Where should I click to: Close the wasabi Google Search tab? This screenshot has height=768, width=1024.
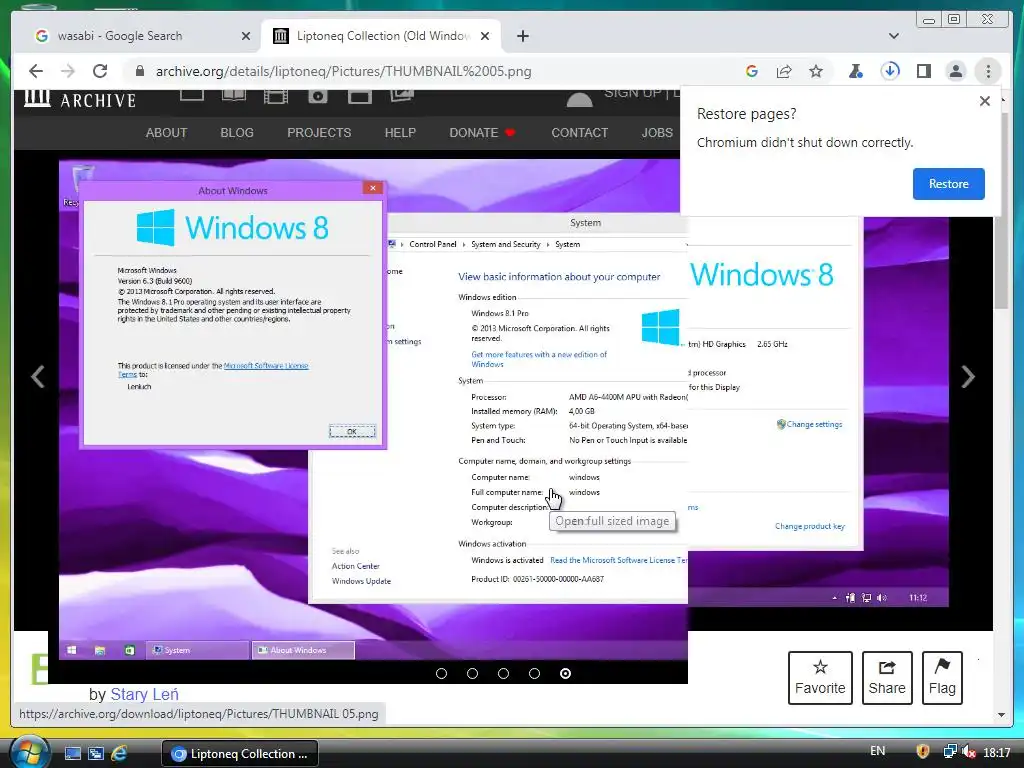(x=246, y=36)
